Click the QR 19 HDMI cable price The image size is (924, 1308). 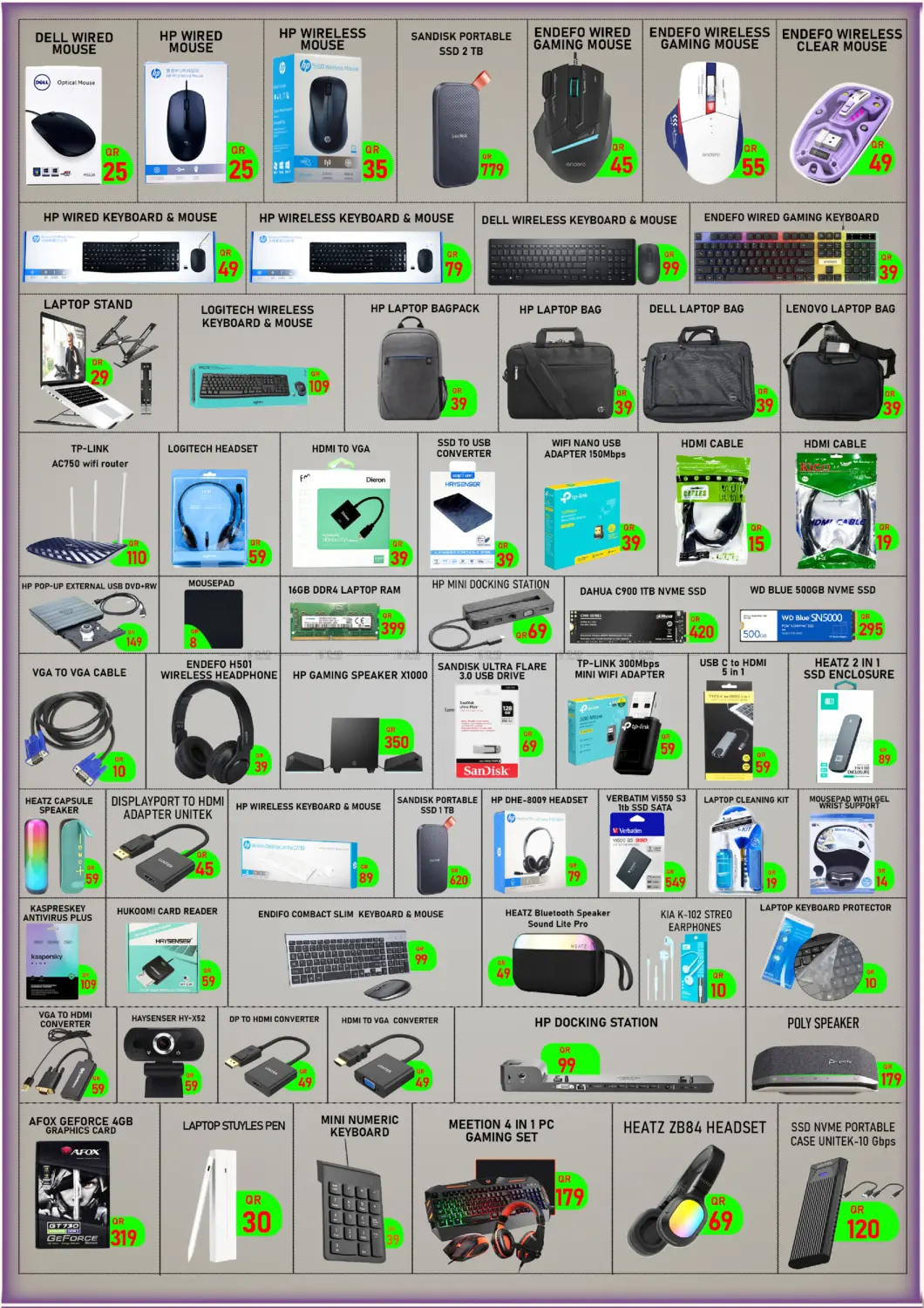pyautogui.click(x=885, y=538)
